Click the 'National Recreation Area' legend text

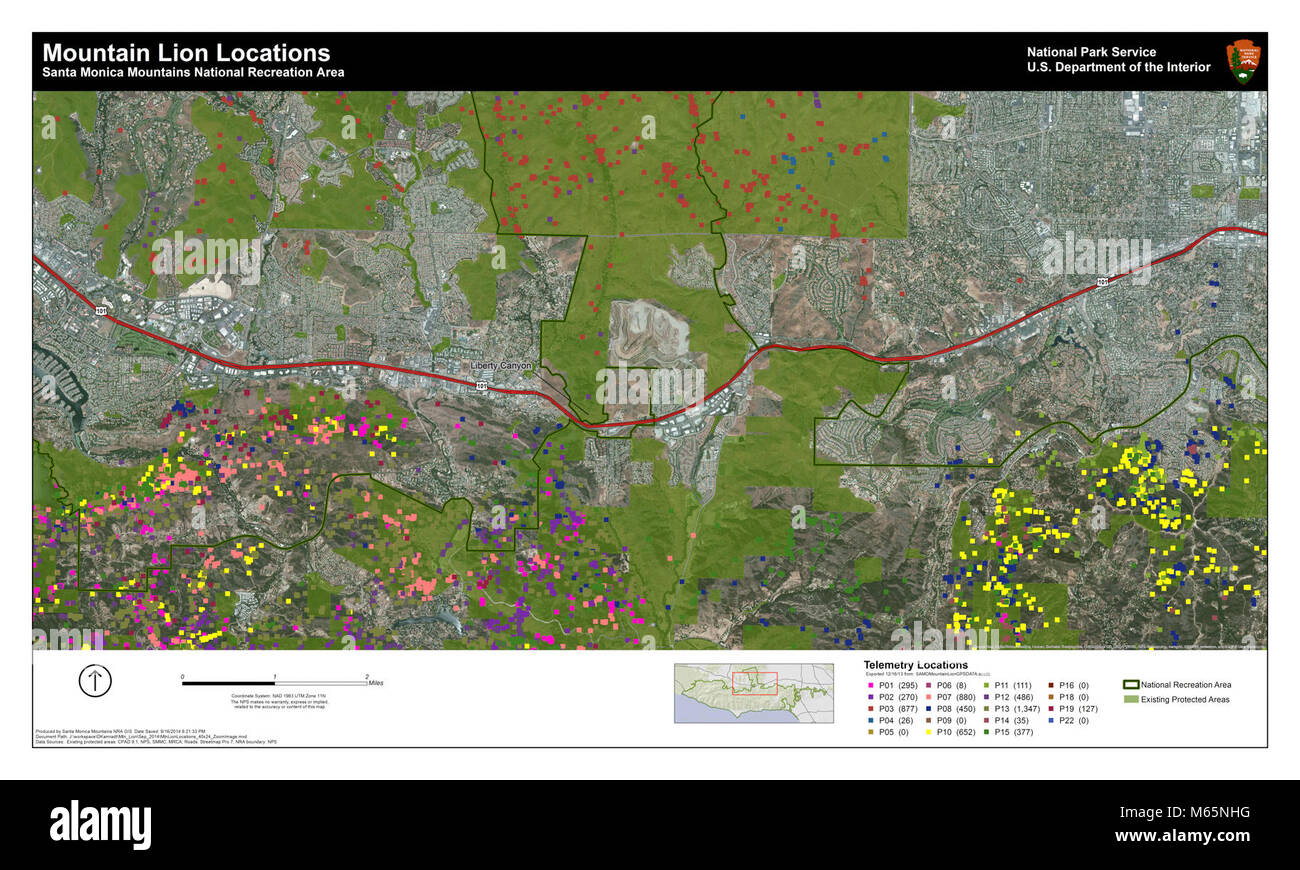[1186, 685]
